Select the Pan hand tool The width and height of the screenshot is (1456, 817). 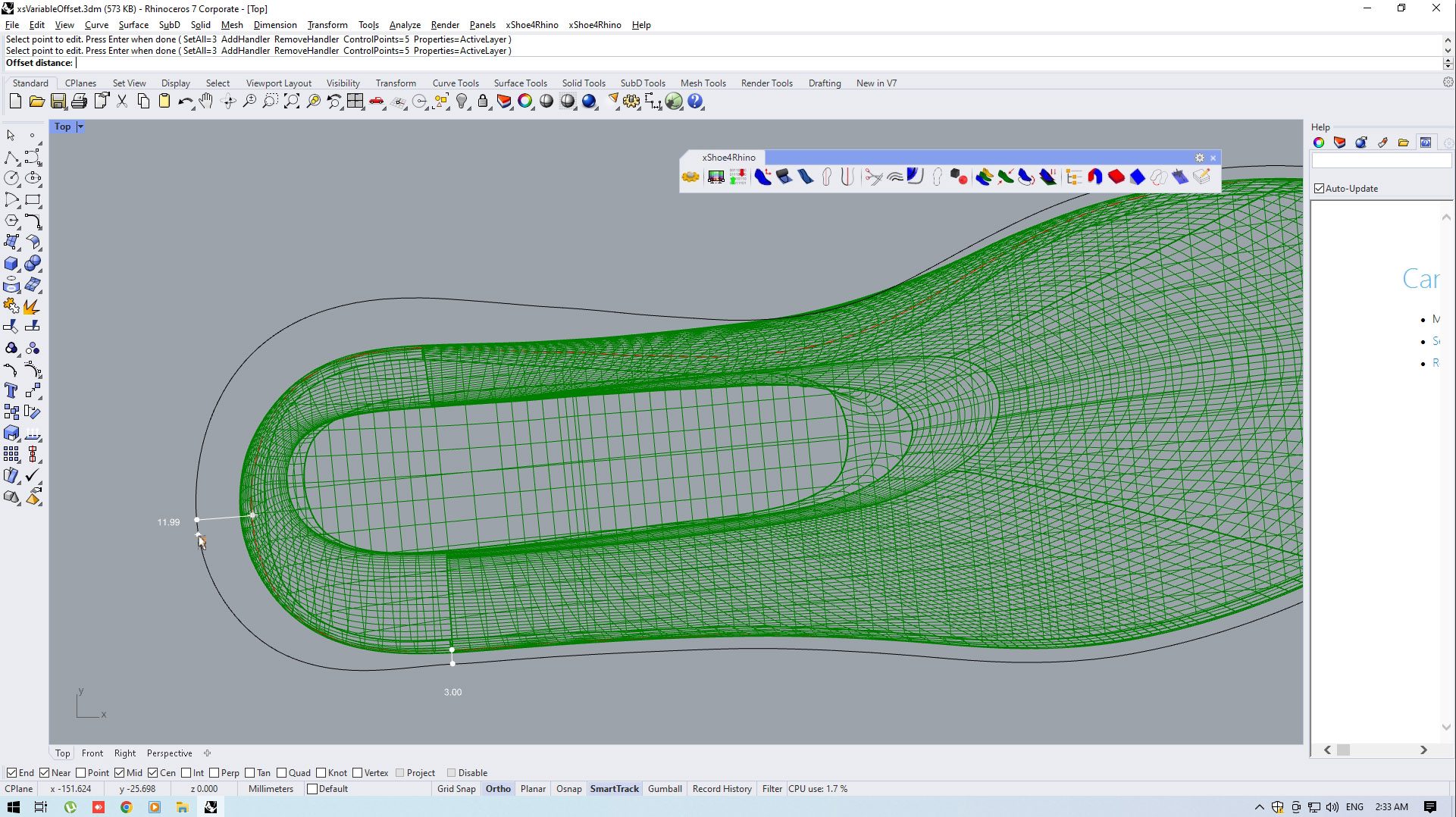pyautogui.click(x=206, y=102)
